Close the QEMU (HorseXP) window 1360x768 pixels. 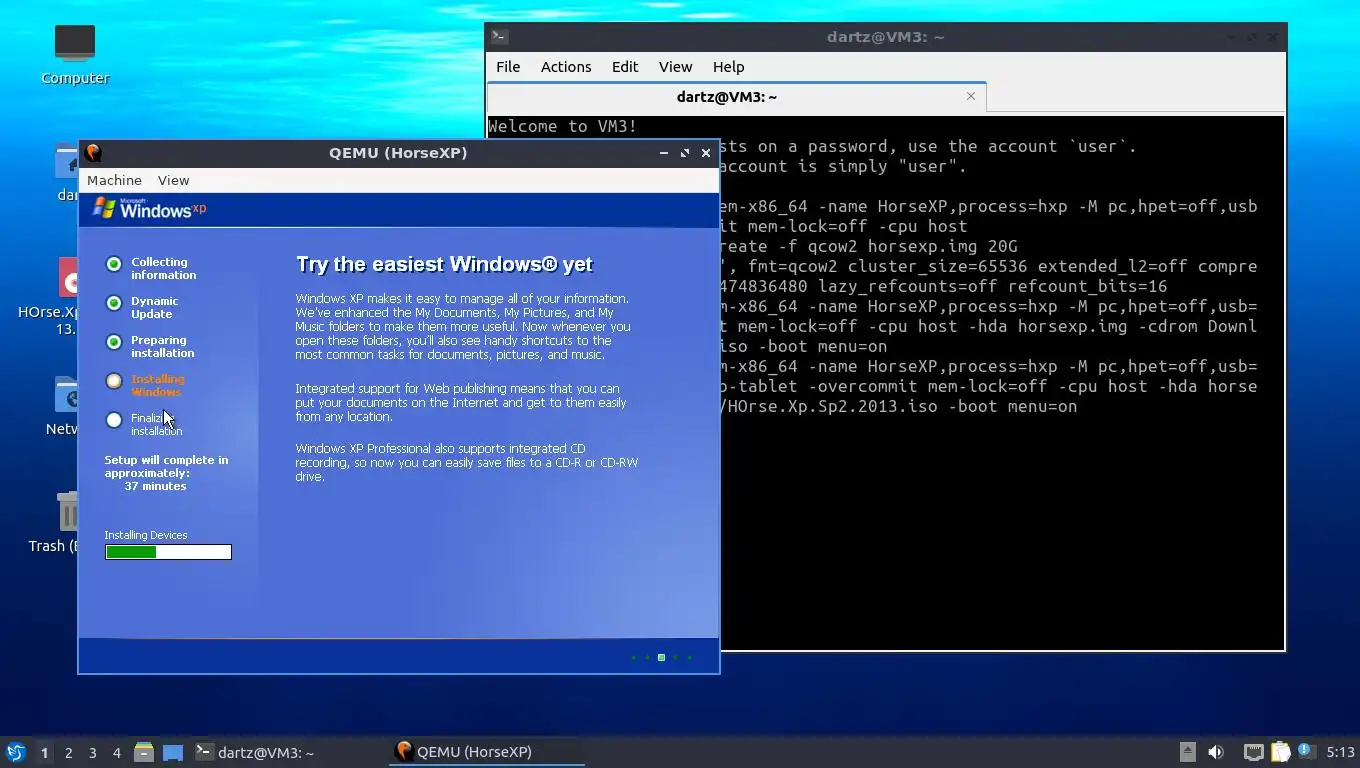click(706, 153)
